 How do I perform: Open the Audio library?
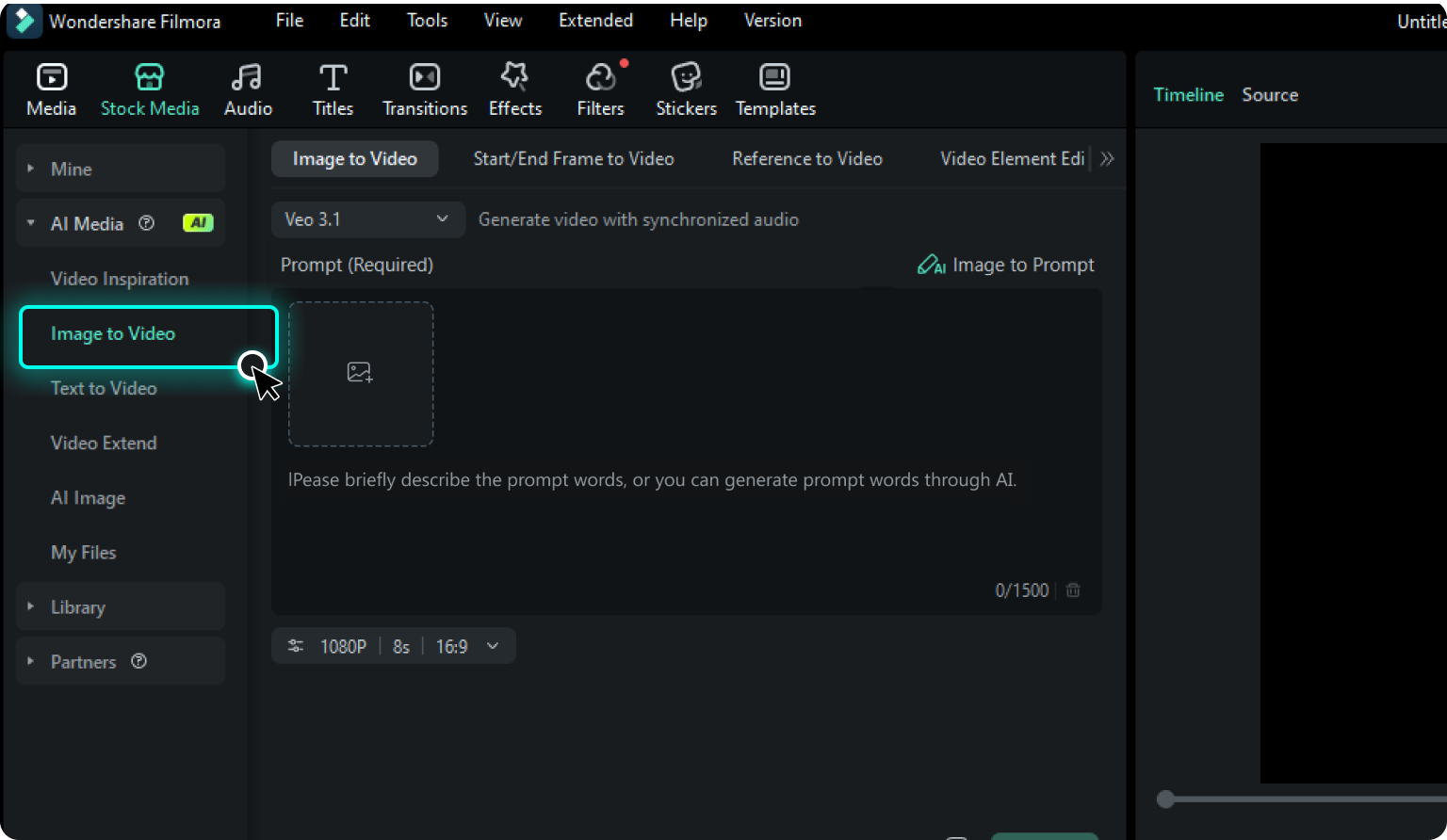[248, 89]
